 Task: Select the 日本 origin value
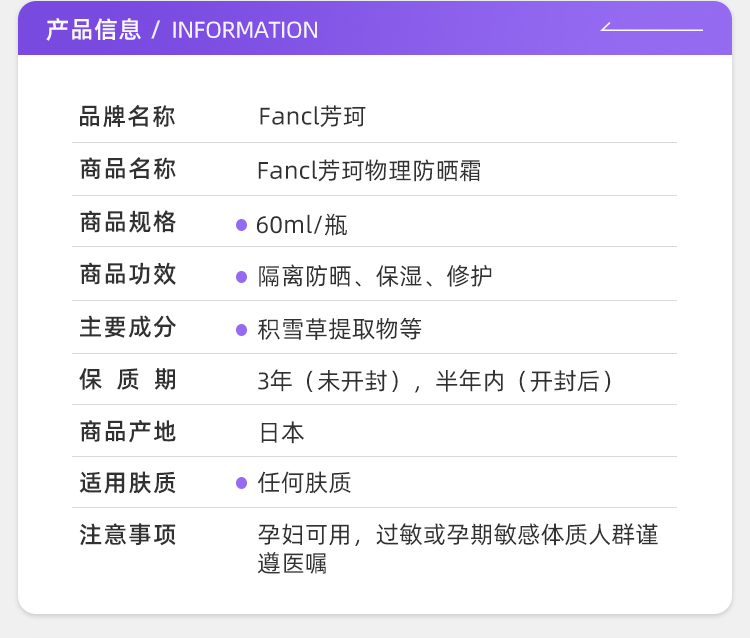click(x=281, y=433)
